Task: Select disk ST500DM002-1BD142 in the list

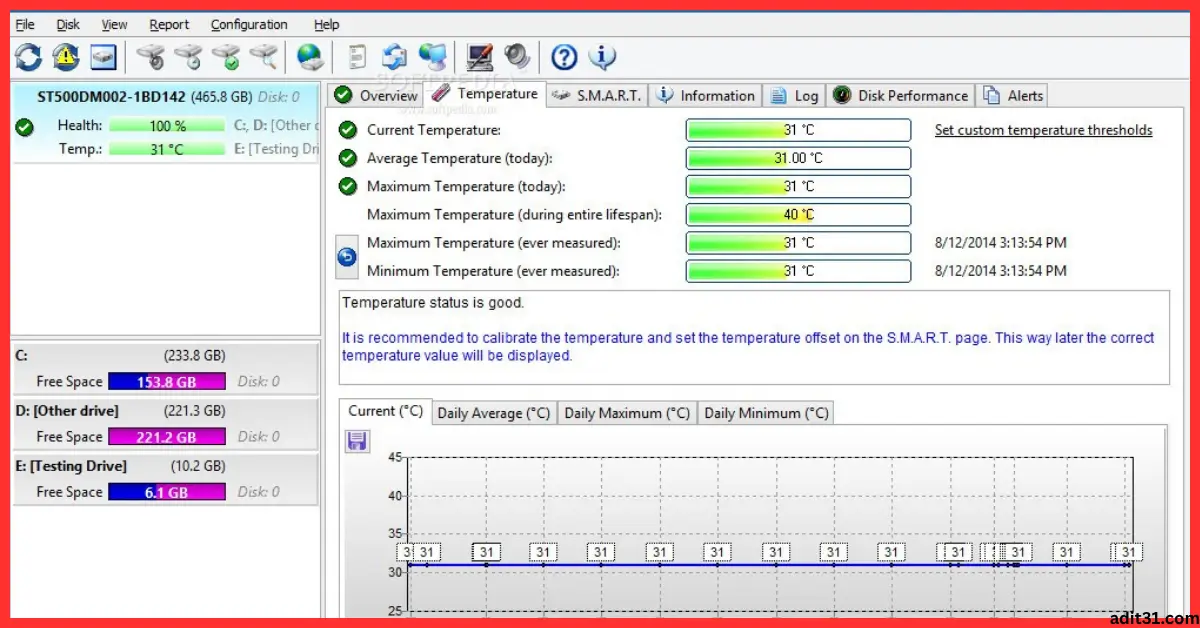Action: pyautogui.click(x=165, y=123)
